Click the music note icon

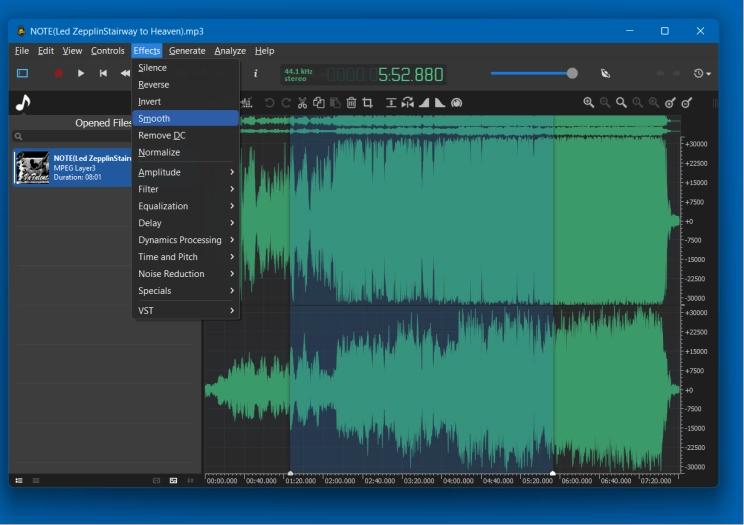coord(23,103)
